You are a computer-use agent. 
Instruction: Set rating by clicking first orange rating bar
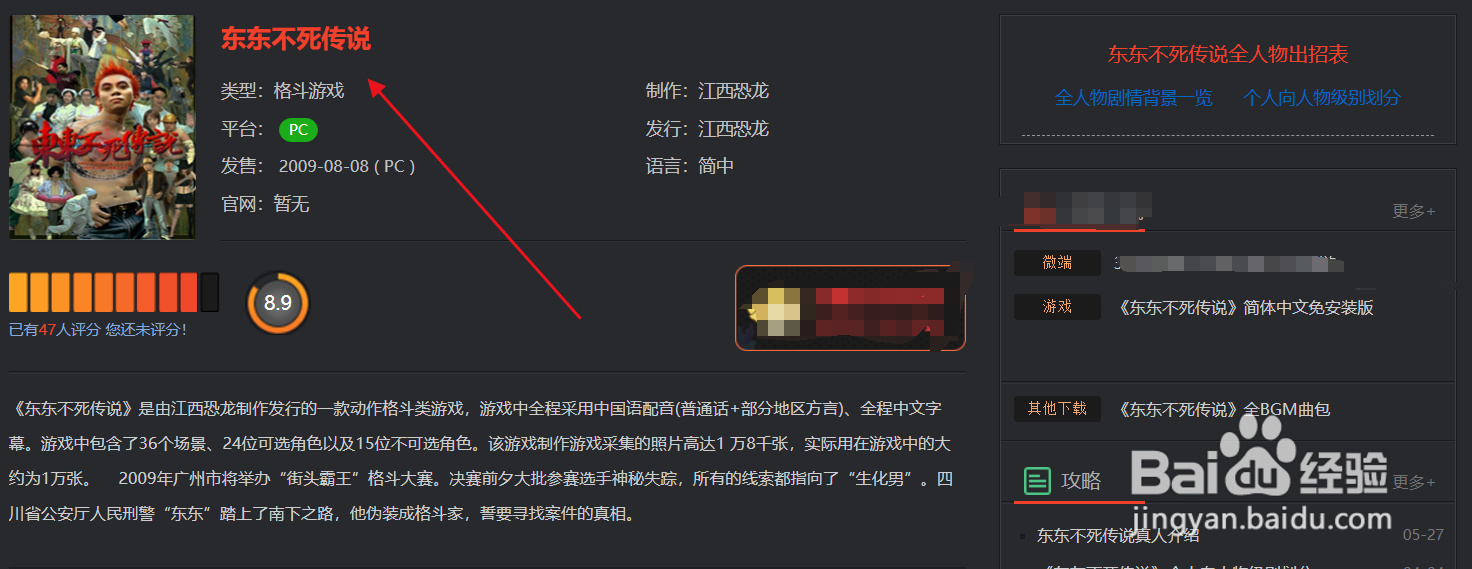[x=18, y=291]
